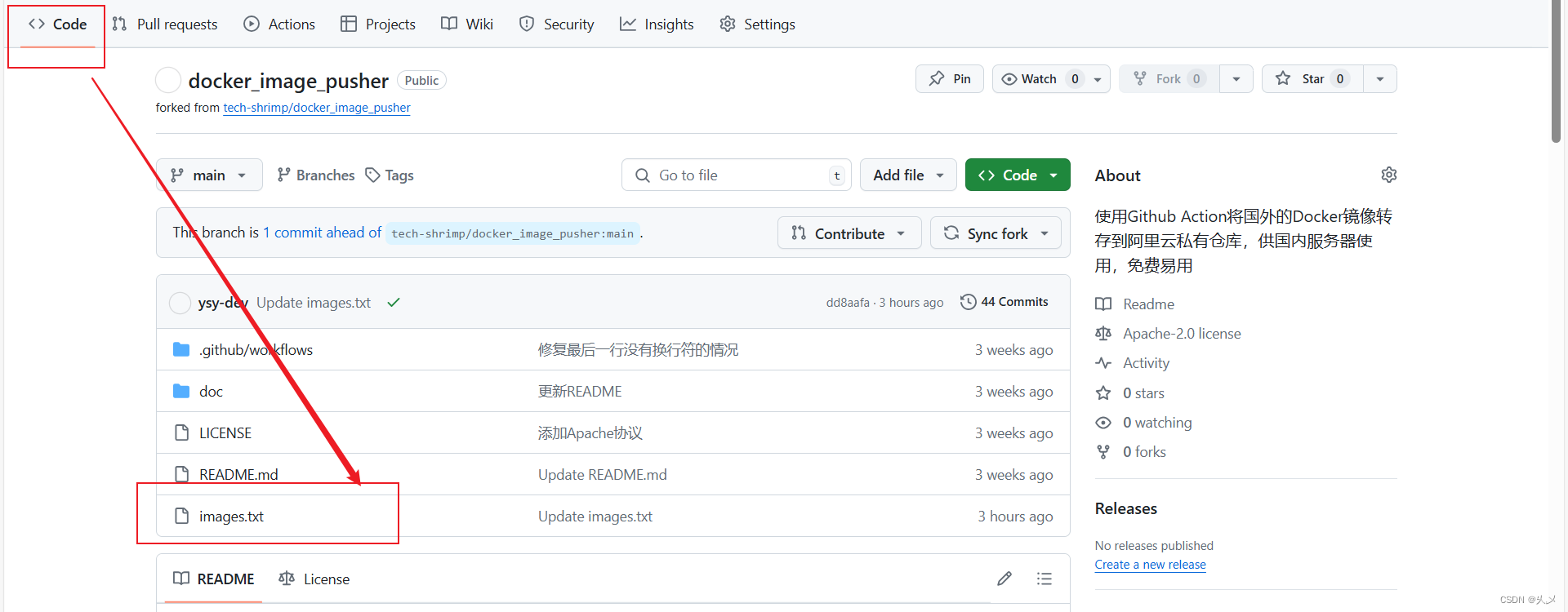Expand the fork options dropdown arrow
This screenshot has width=1568, height=612.
point(1236,79)
